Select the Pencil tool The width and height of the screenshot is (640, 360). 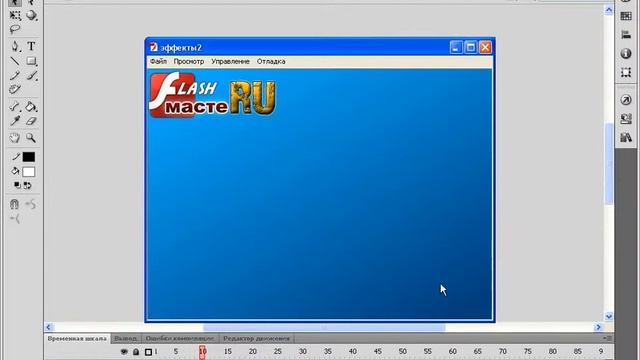click(15, 76)
